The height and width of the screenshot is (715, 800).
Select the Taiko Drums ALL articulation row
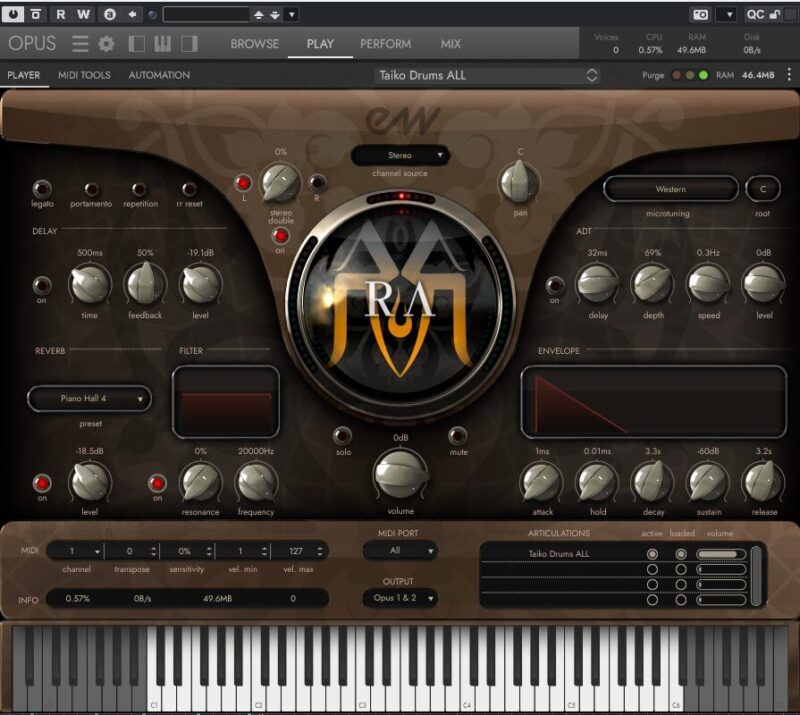(x=558, y=554)
